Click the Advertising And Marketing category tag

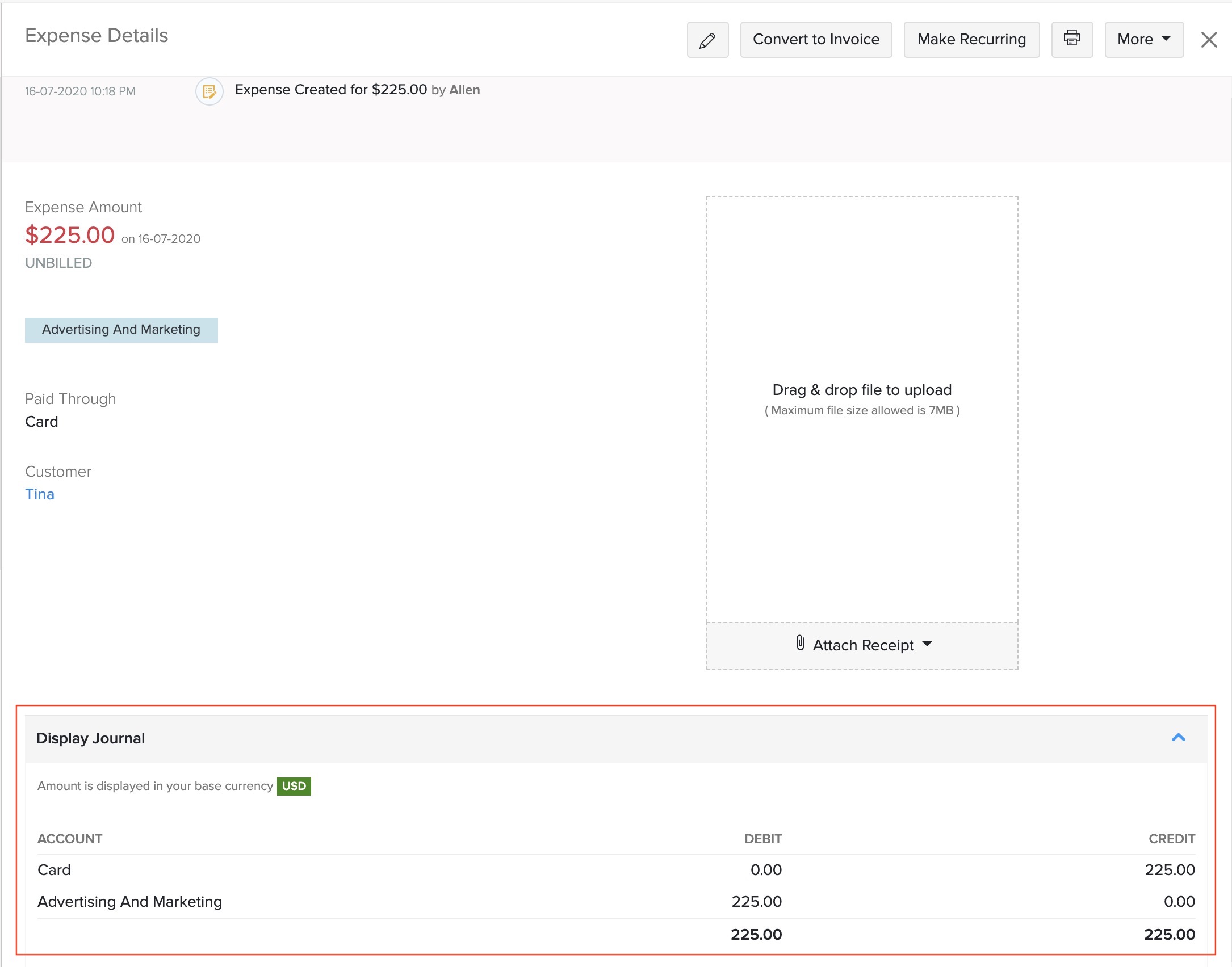click(x=121, y=330)
